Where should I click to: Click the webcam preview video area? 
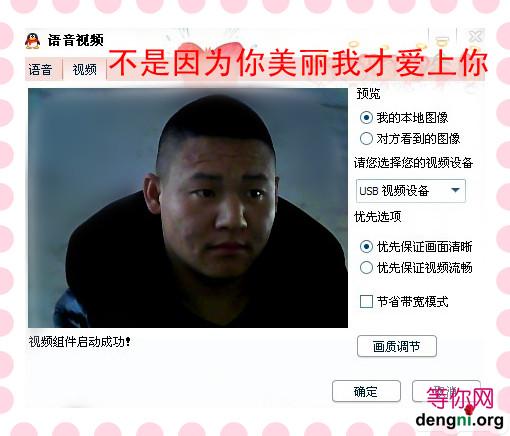[x=188, y=208]
